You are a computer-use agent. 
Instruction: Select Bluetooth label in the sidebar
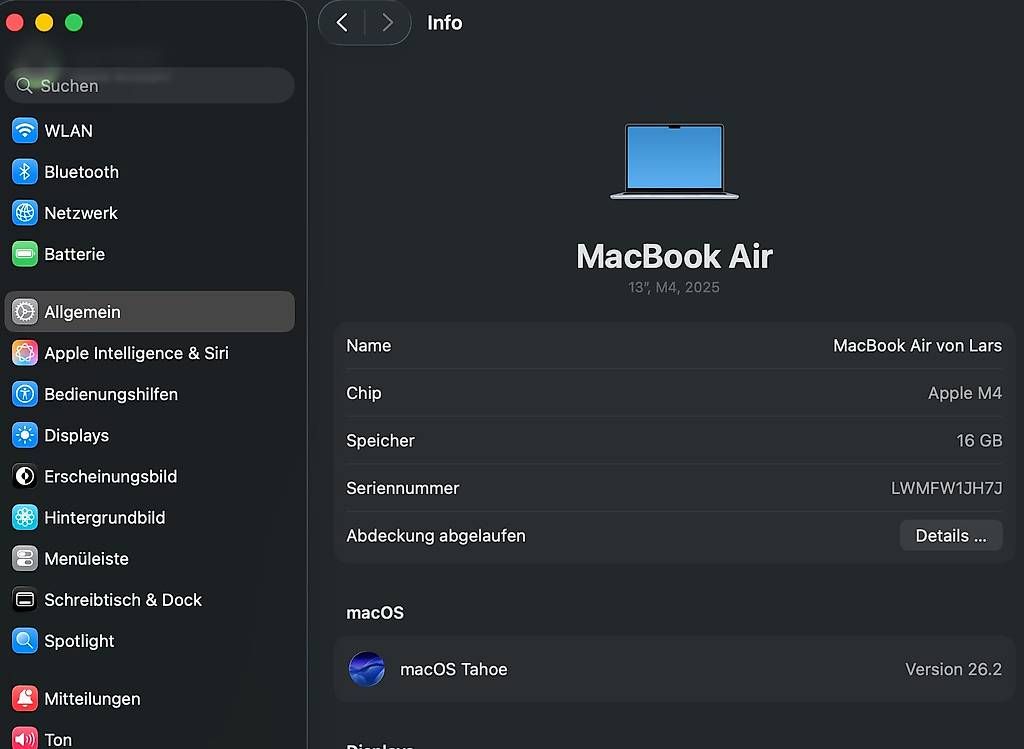pos(82,172)
